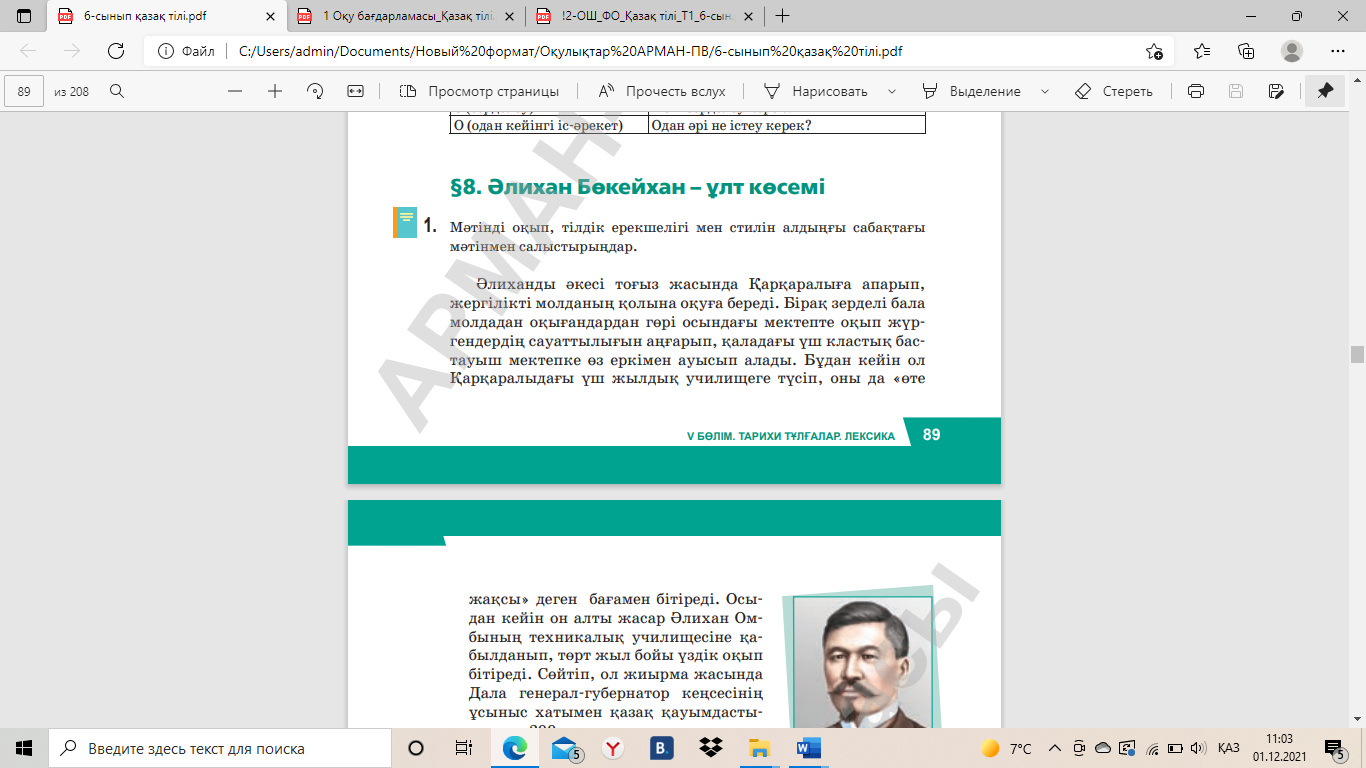Open the Edge settings and more menu
The width and height of the screenshot is (1366, 768).
click(x=1338, y=52)
